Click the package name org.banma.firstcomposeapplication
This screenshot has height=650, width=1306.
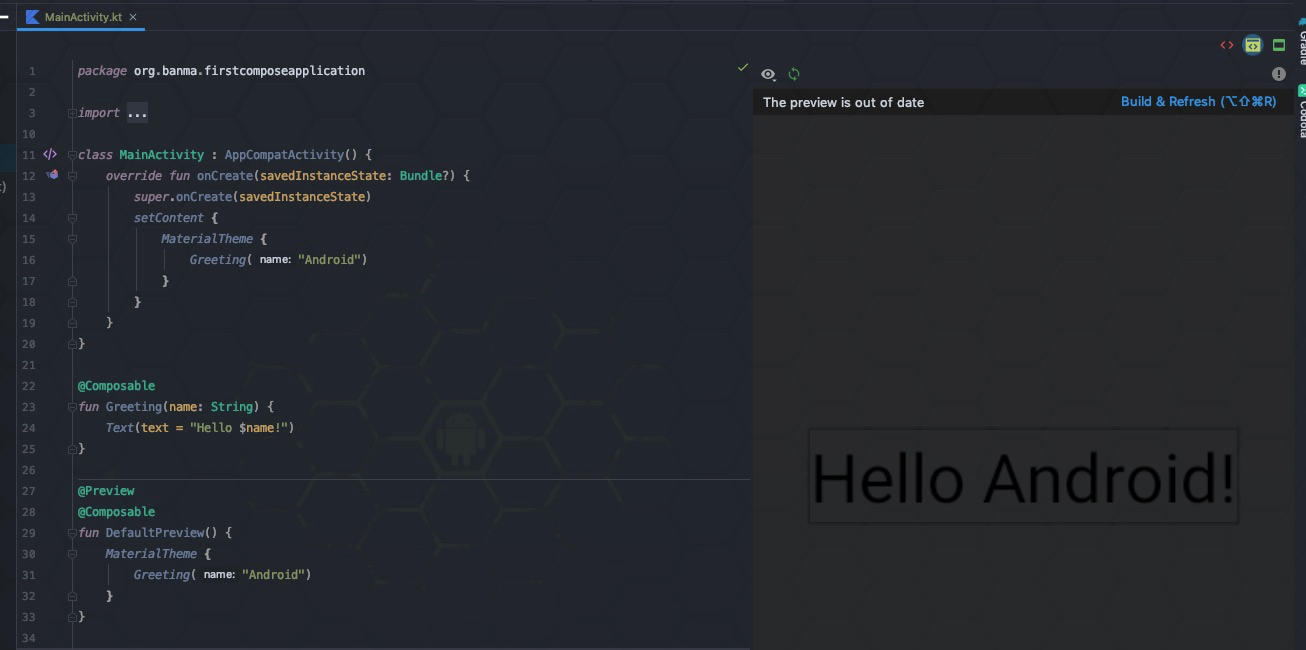(x=249, y=71)
